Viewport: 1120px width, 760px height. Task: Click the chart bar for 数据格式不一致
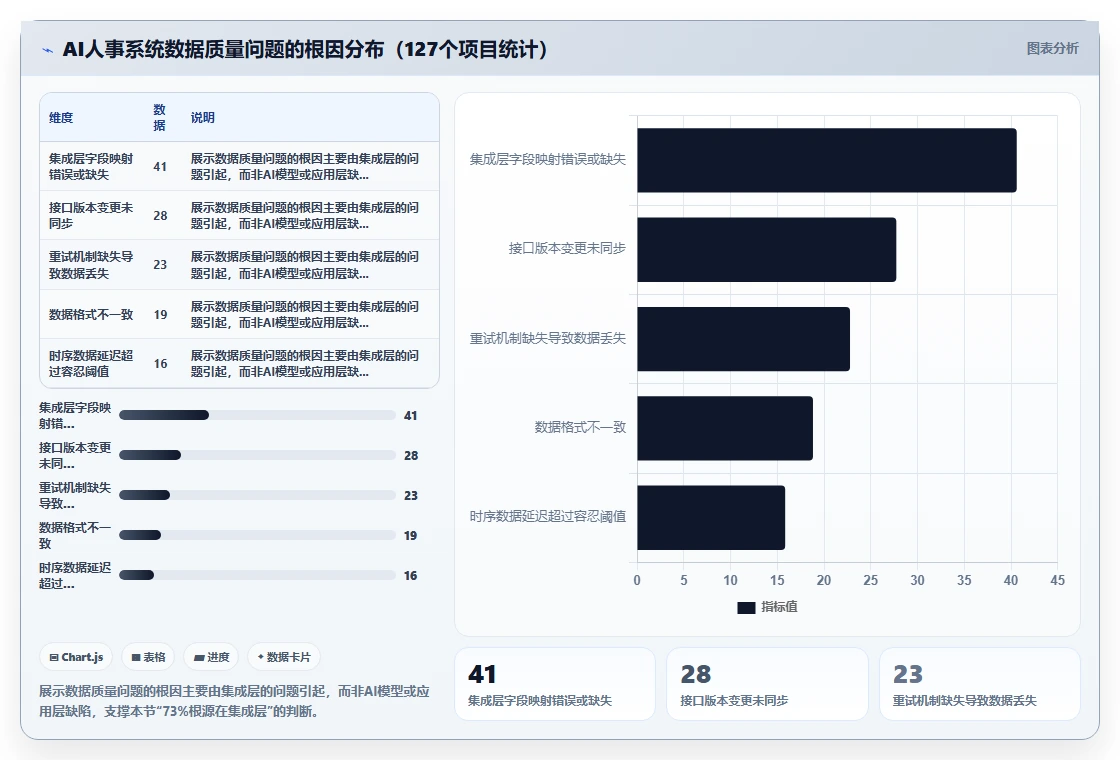[725, 429]
